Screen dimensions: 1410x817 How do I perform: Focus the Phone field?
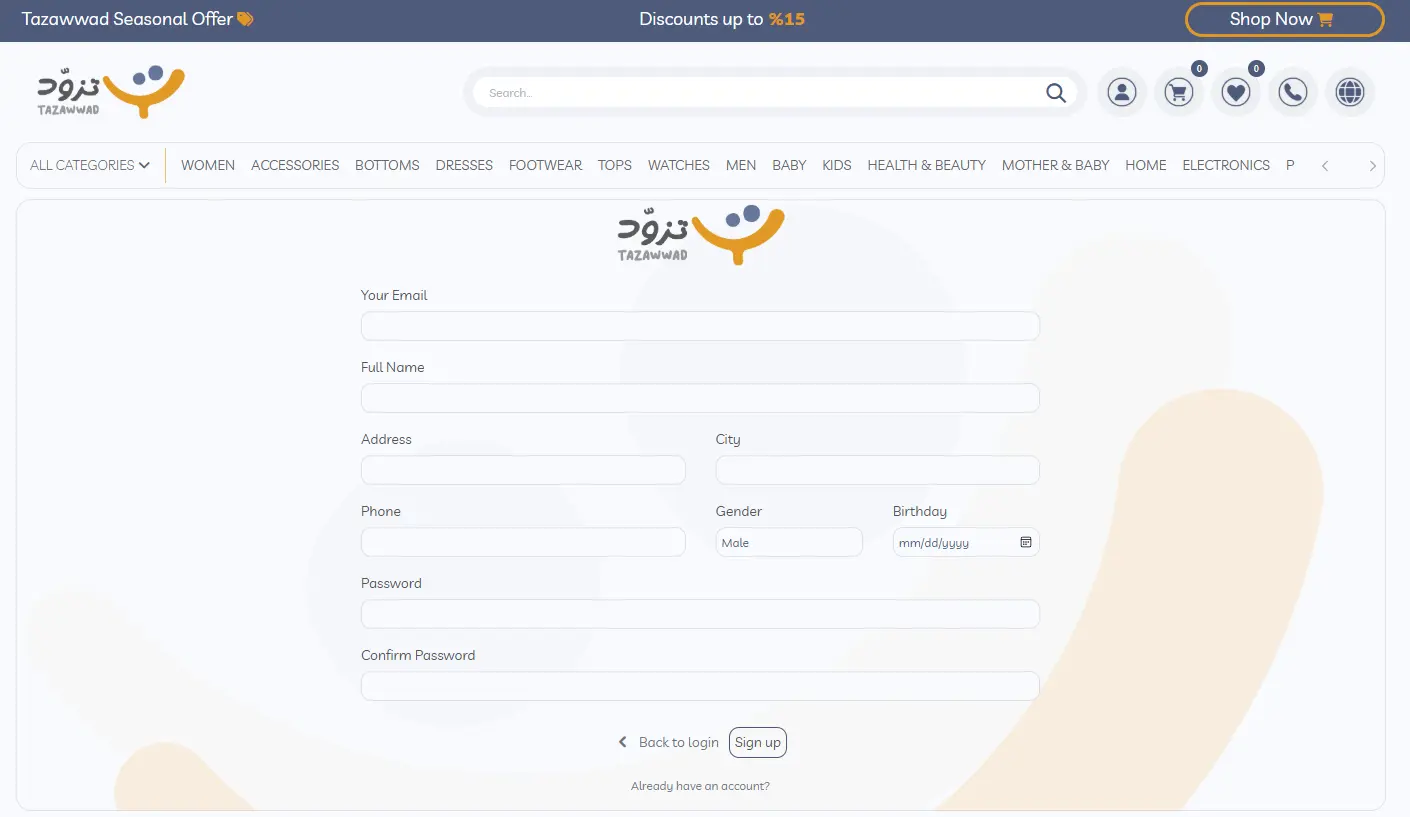point(523,542)
